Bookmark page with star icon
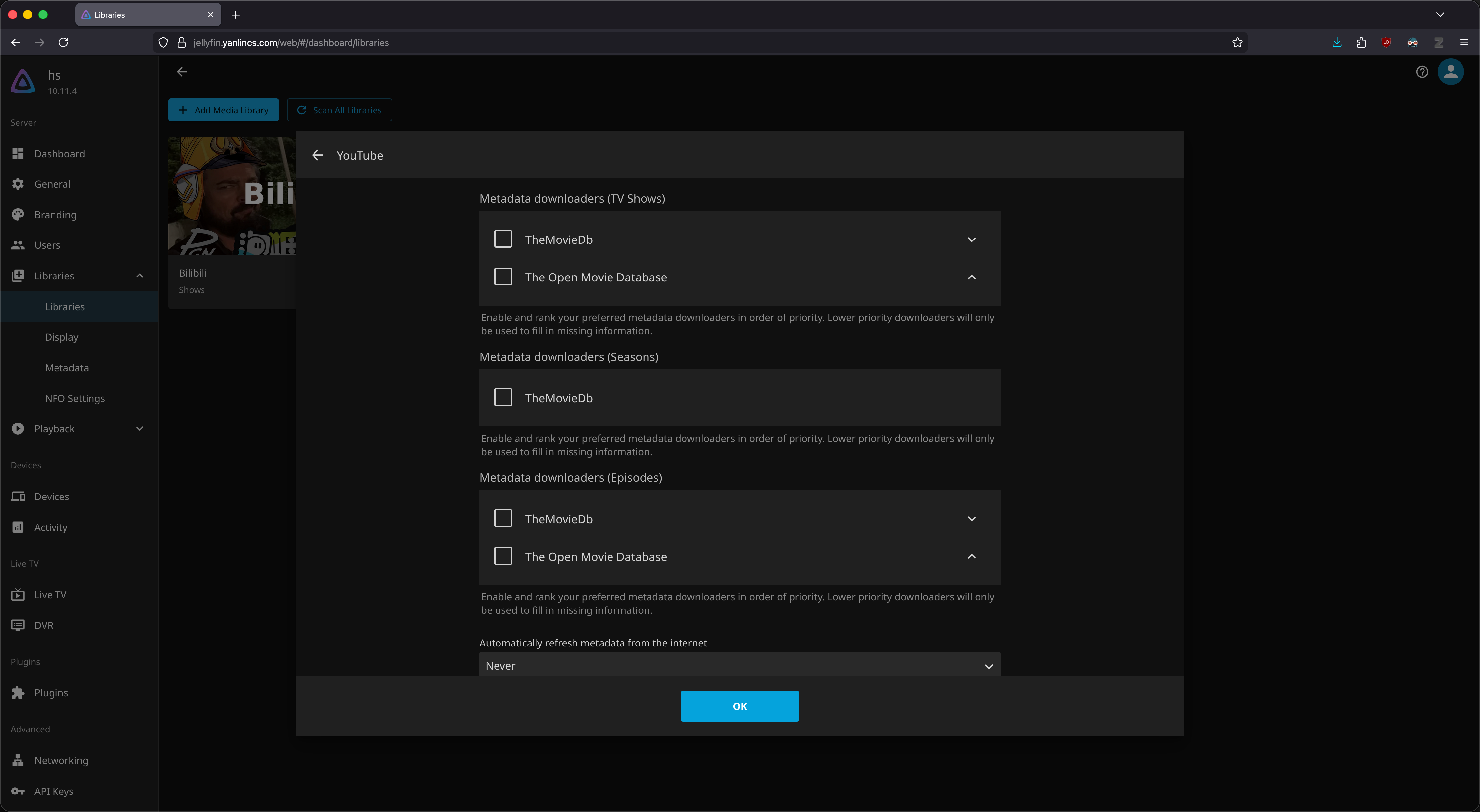Screen dimensions: 1480x812 pos(1237,43)
